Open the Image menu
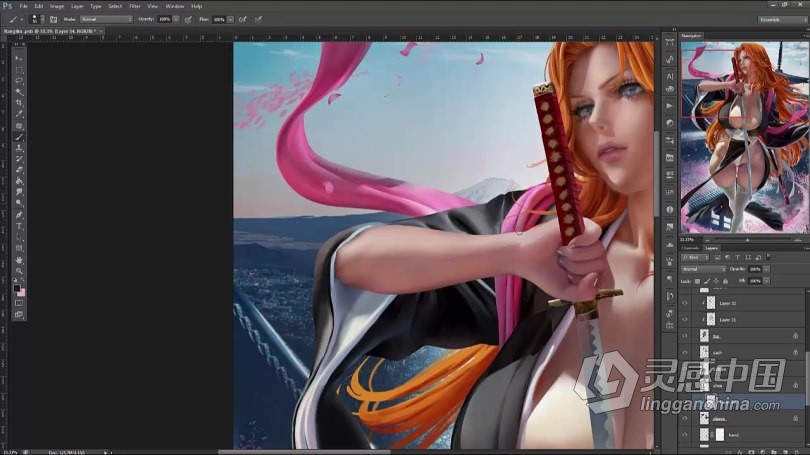810x455 pixels. pos(57,6)
